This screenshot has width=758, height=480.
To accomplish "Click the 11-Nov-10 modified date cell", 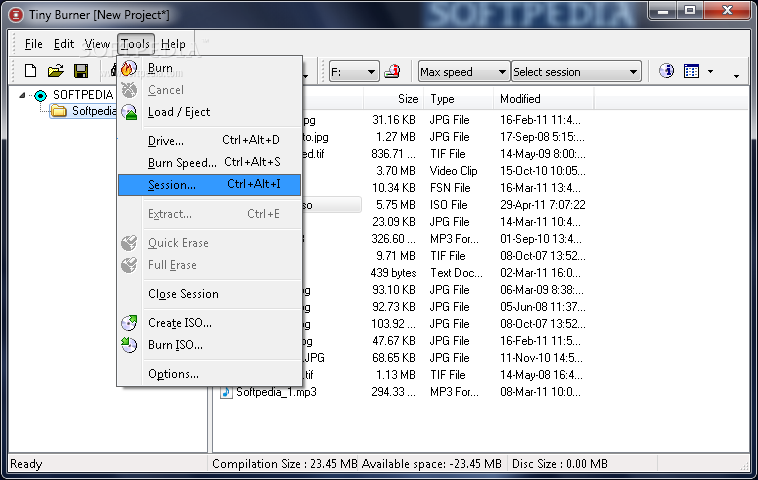I will point(541,358).
